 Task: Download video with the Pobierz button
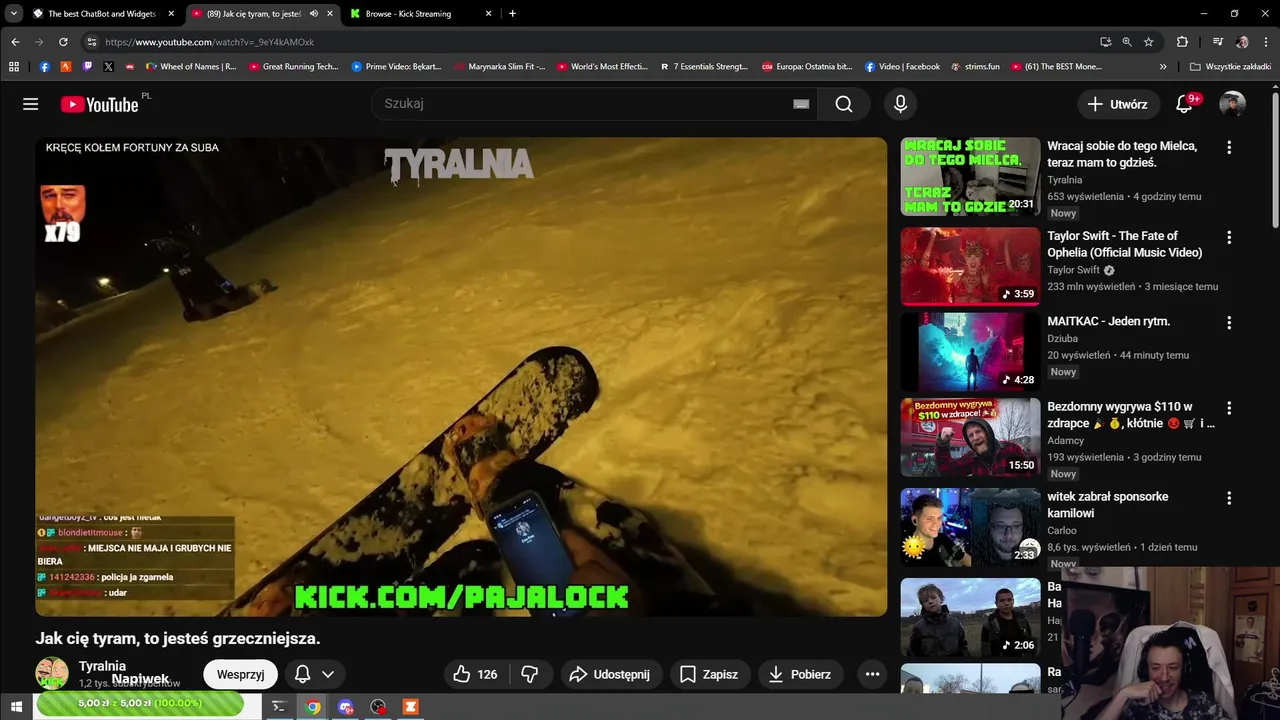pyautogui.click(x=799, y=674)
